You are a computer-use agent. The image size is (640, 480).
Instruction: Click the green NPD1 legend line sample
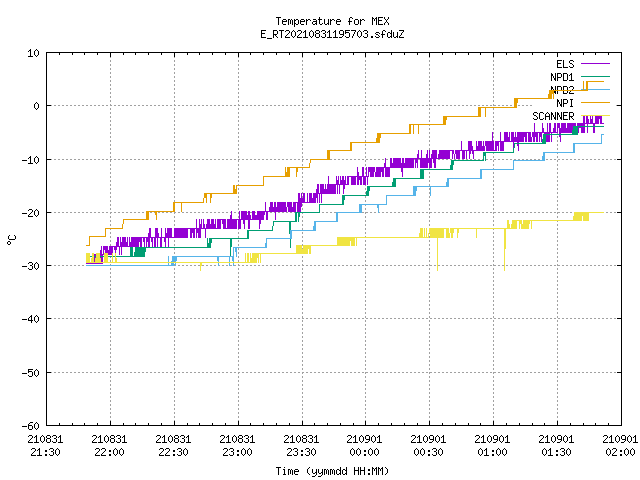[x=595, y=76]
